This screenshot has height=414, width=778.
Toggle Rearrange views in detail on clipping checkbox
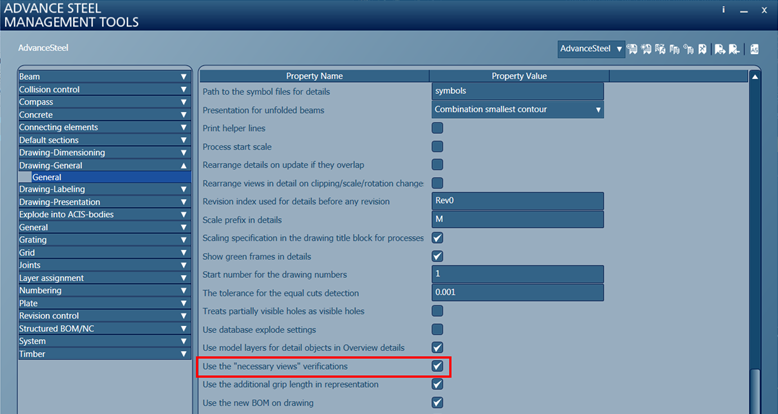point(437,183)
